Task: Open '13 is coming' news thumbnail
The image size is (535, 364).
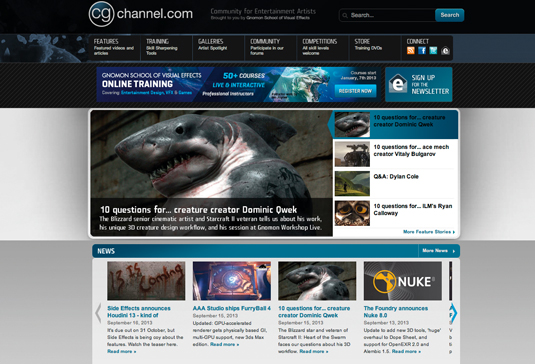Action: (146, 281)
